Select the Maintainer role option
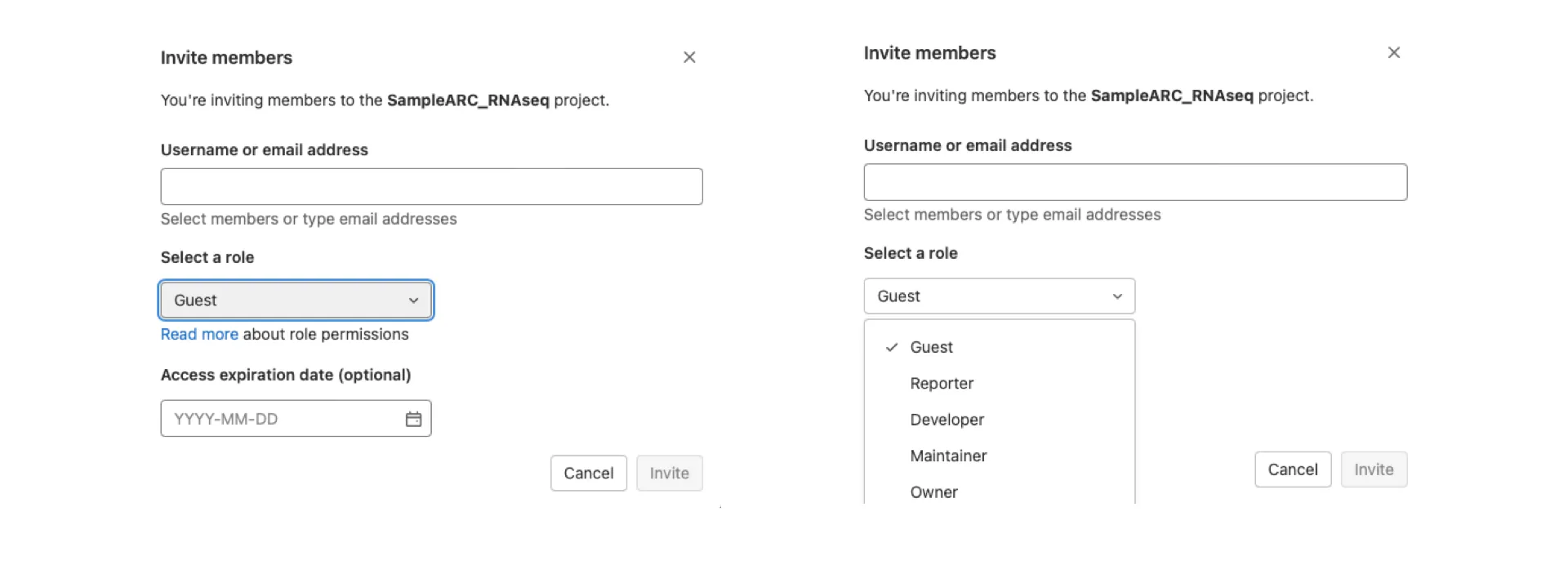1568x574 pixels. [1000, 456]
